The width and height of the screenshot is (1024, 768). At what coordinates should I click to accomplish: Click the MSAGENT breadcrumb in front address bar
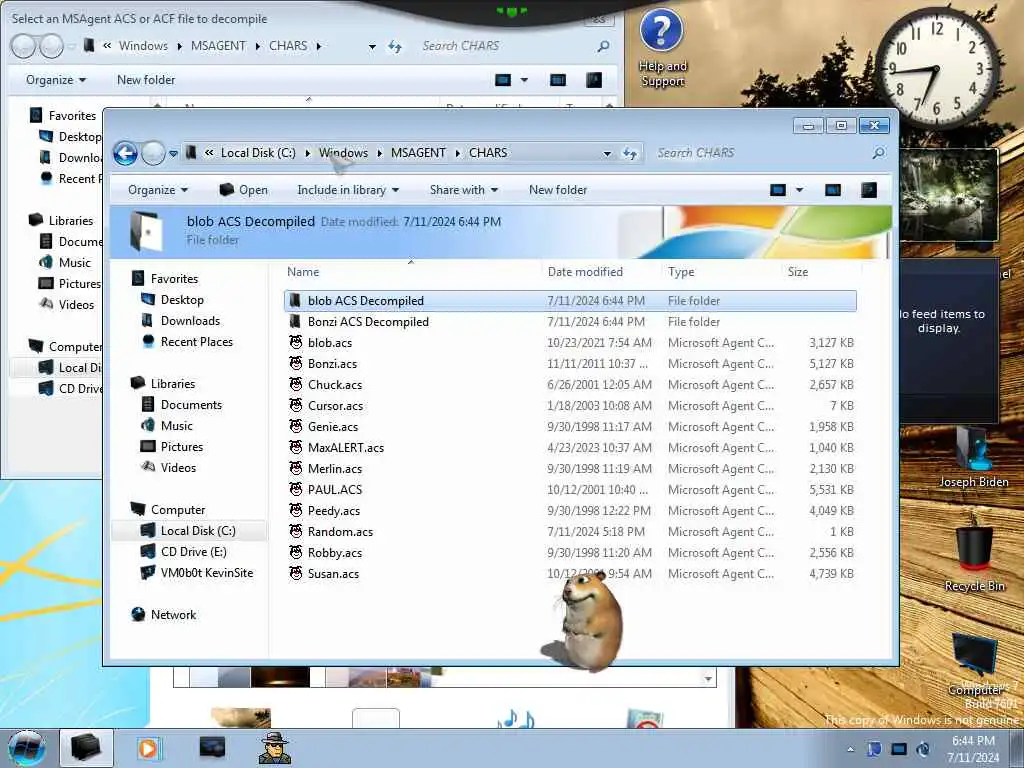tap(418, 153)
